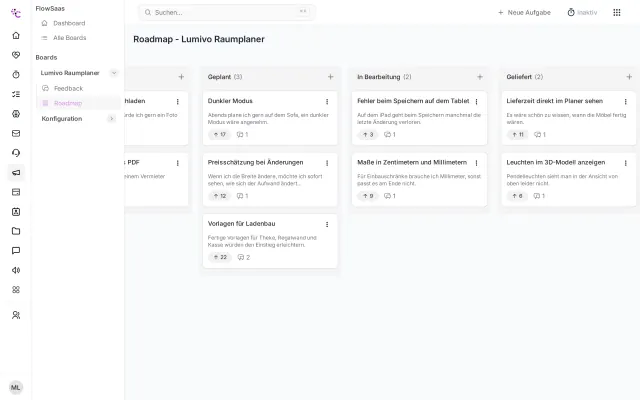Click the Inaktiv timer button
The height and width of the screenshot is (400, 640).
coord(582,13)
